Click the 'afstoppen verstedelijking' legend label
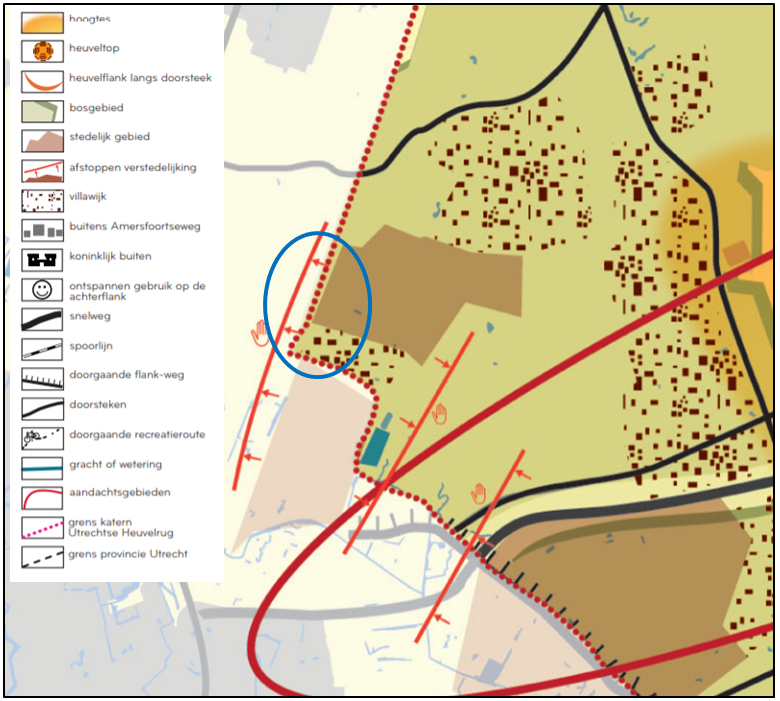Image resolution: width=780 pixels, height=701 pixels. 133,168
